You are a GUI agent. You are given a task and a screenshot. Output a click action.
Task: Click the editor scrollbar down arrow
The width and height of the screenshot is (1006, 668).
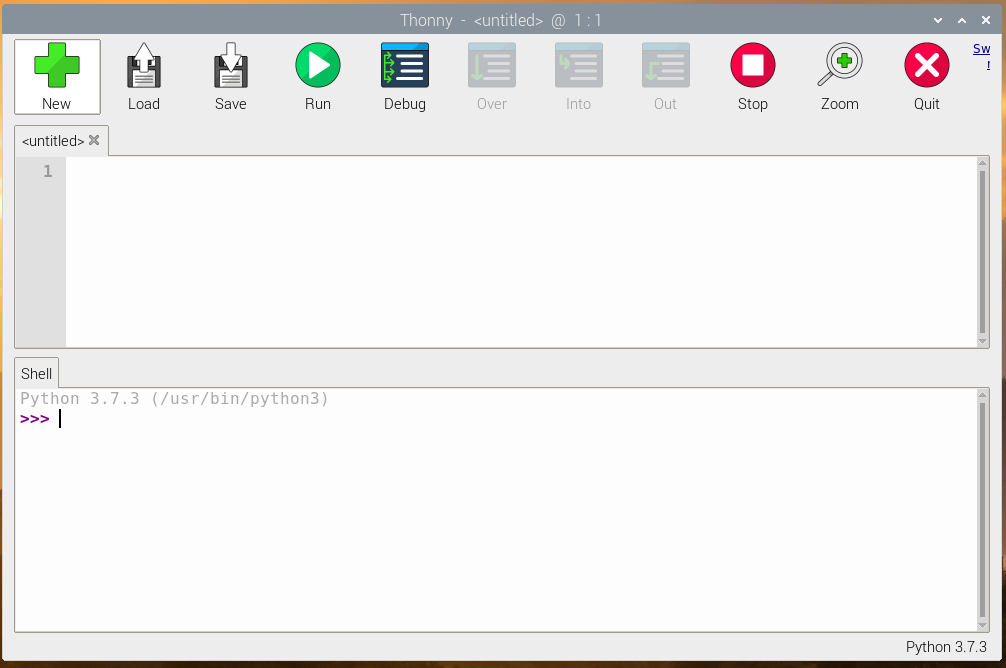click(982, 341)
